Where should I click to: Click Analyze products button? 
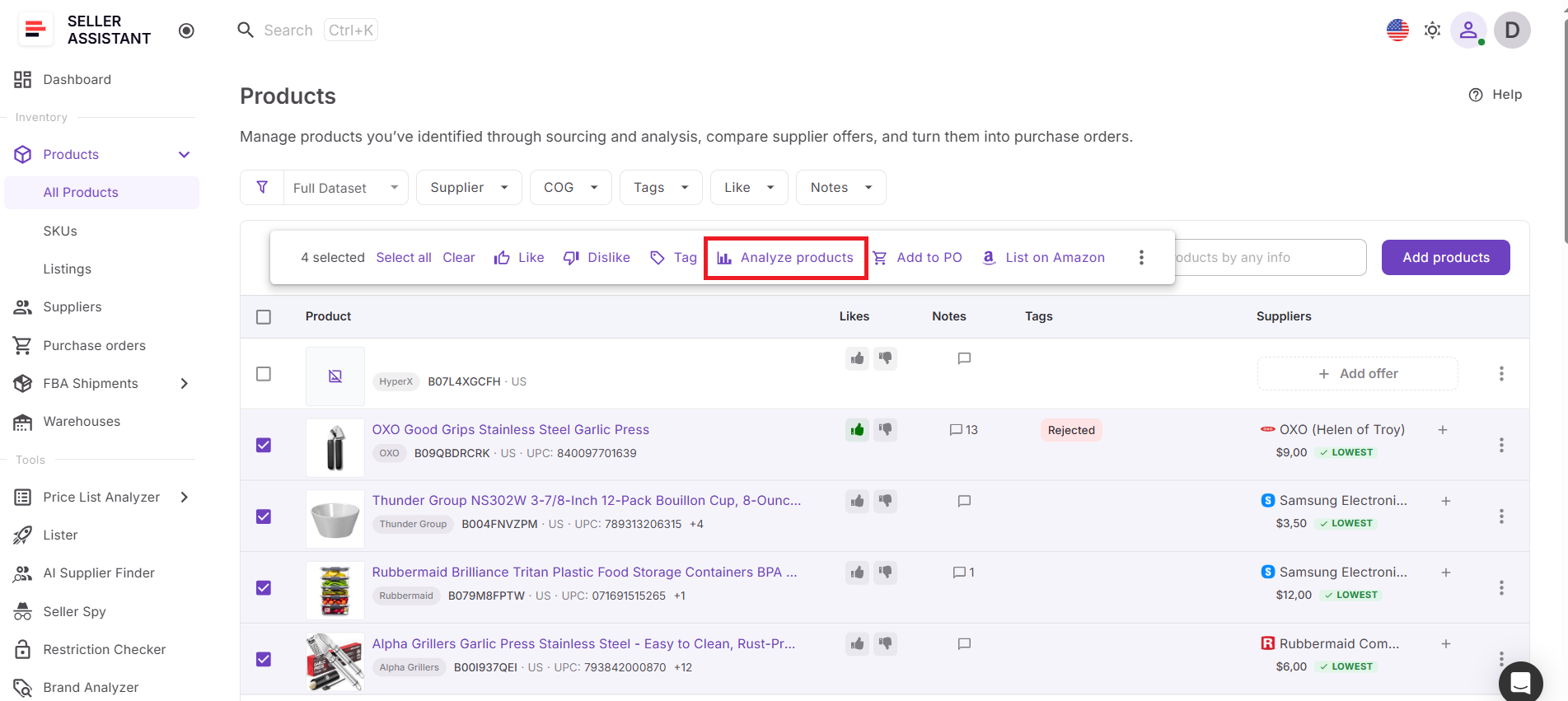(x=785, y=258)
